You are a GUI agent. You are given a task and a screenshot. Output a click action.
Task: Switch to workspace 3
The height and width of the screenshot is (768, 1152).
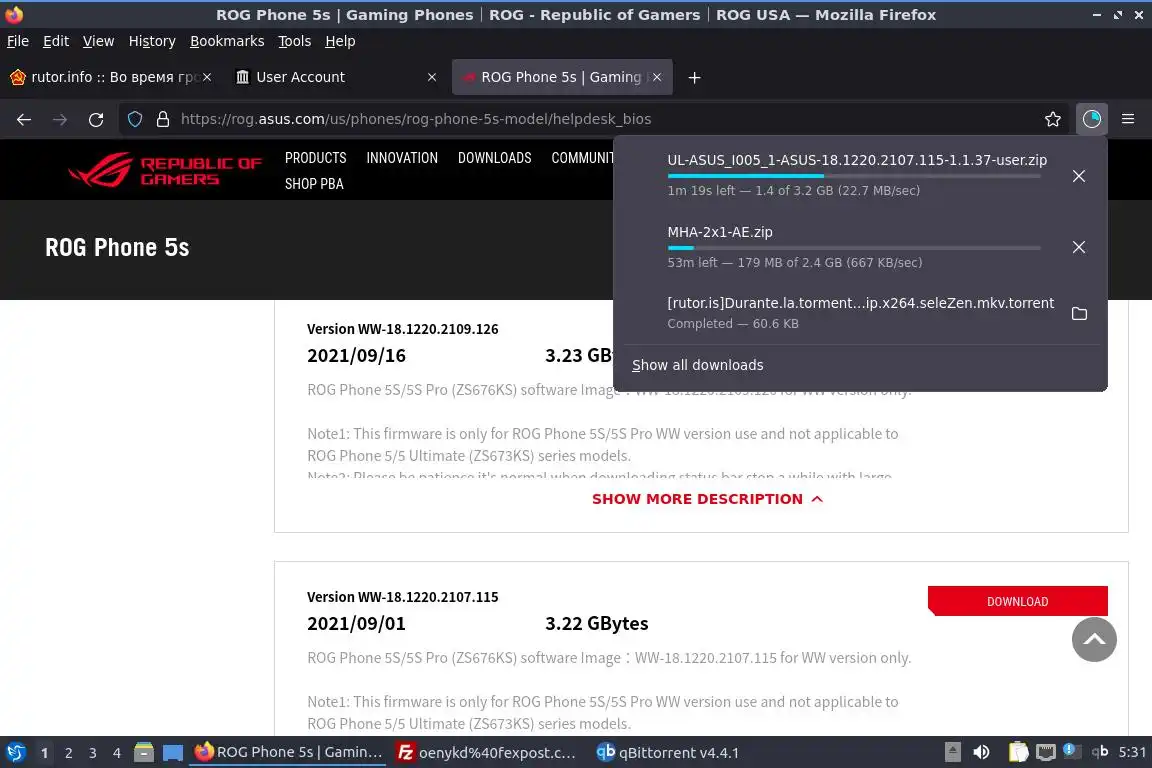93,753
